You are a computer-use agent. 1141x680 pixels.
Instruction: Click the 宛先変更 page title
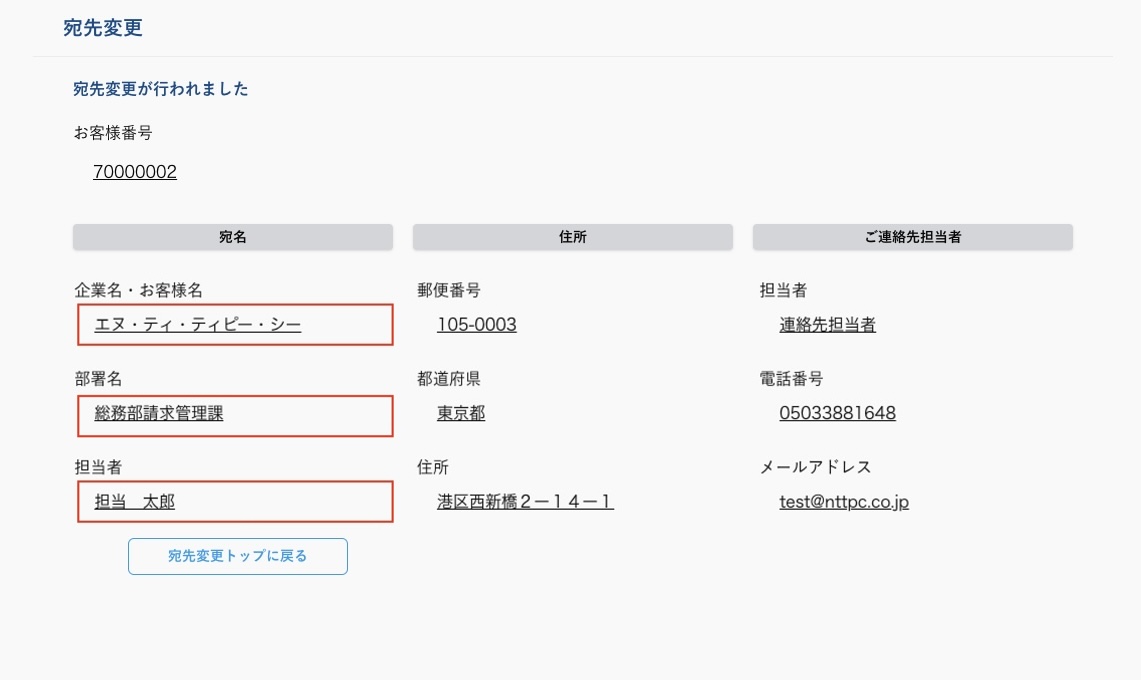[103, 28]
